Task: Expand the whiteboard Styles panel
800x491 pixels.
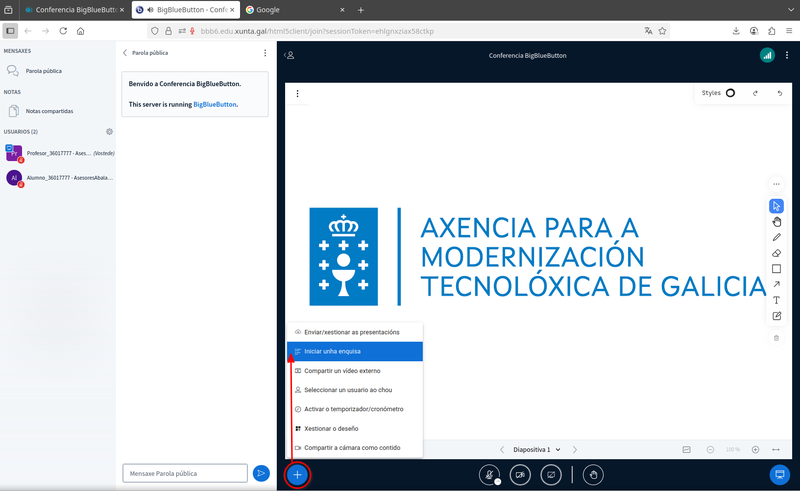Action: click(x=711, y=93)
